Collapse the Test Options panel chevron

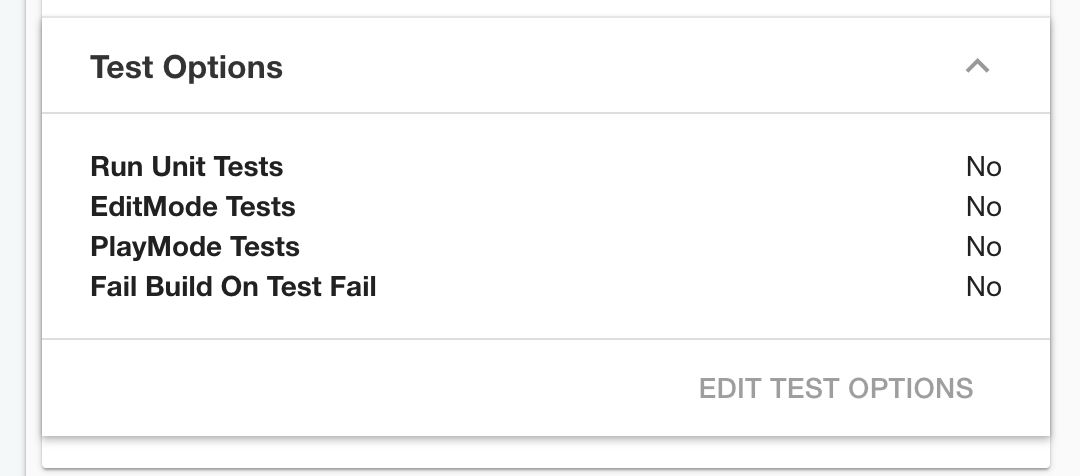[x=977, y=66]
